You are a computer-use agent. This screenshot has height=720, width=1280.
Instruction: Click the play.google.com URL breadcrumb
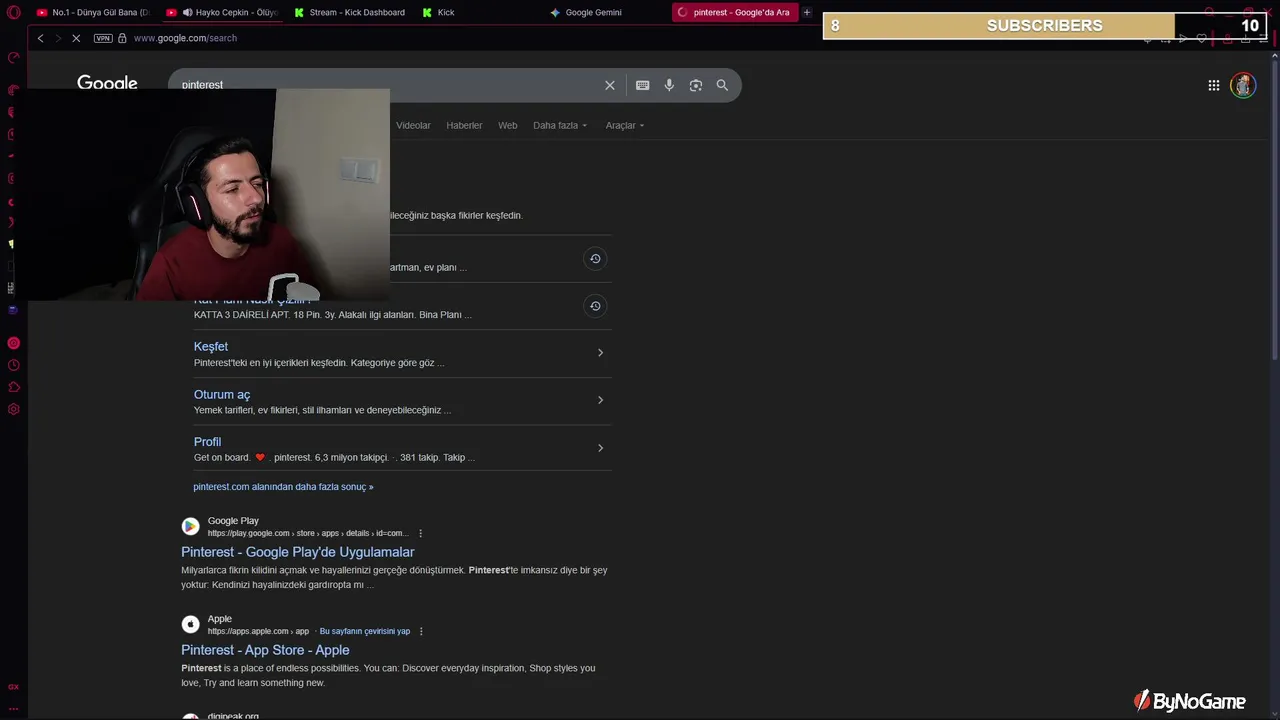(308, 534)
